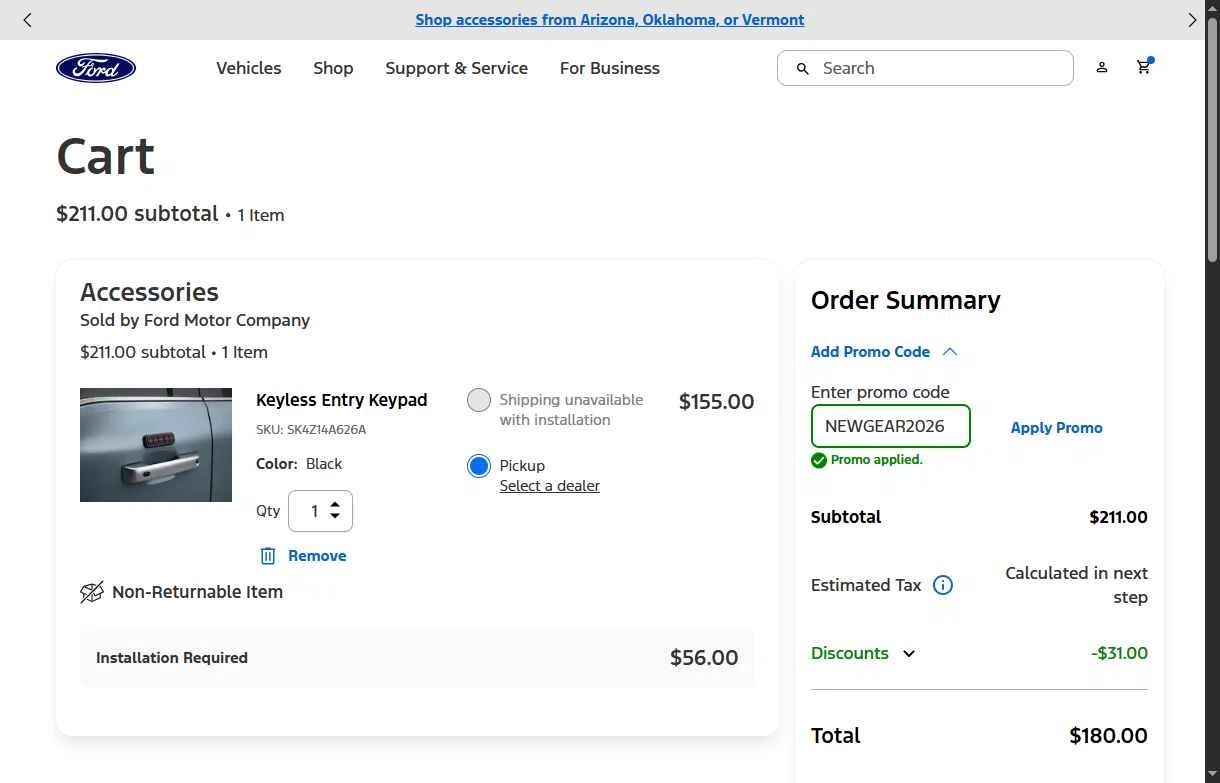
Task: Open the Vehicles menu
Action: (249, 68)
